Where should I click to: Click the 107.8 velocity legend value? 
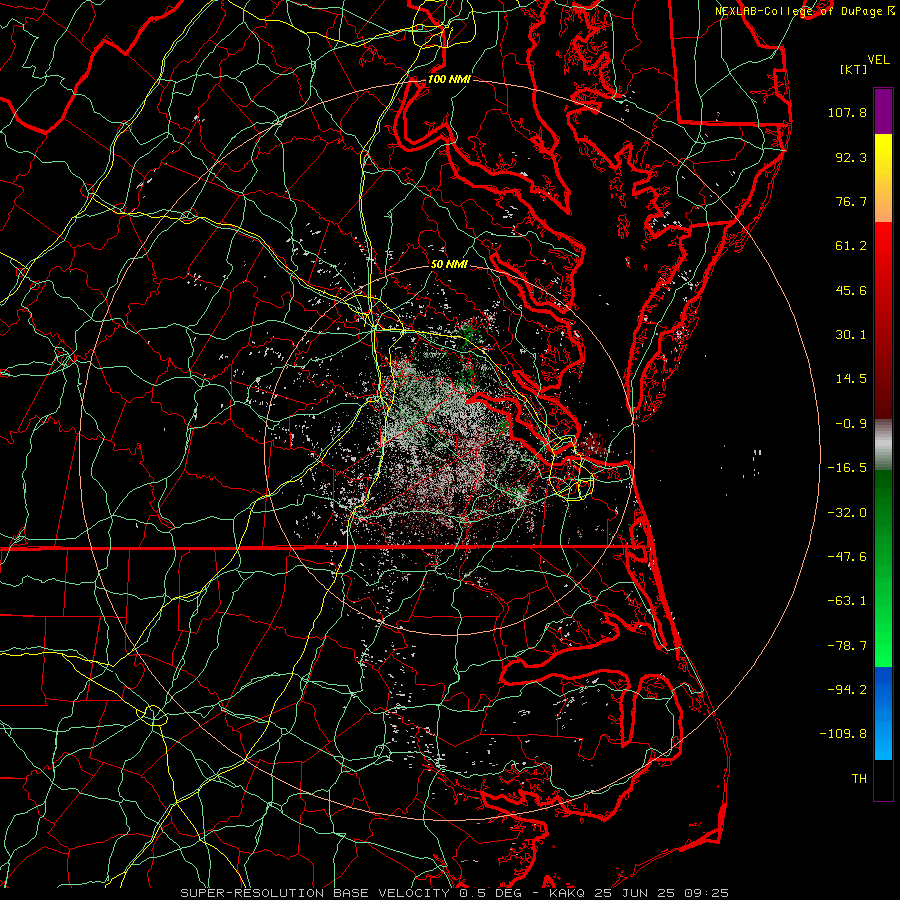point(847,112)
